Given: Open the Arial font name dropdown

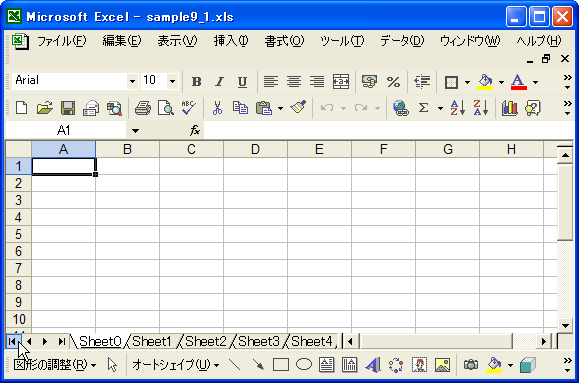Looking at the screenshot, I should click(132, 81).
